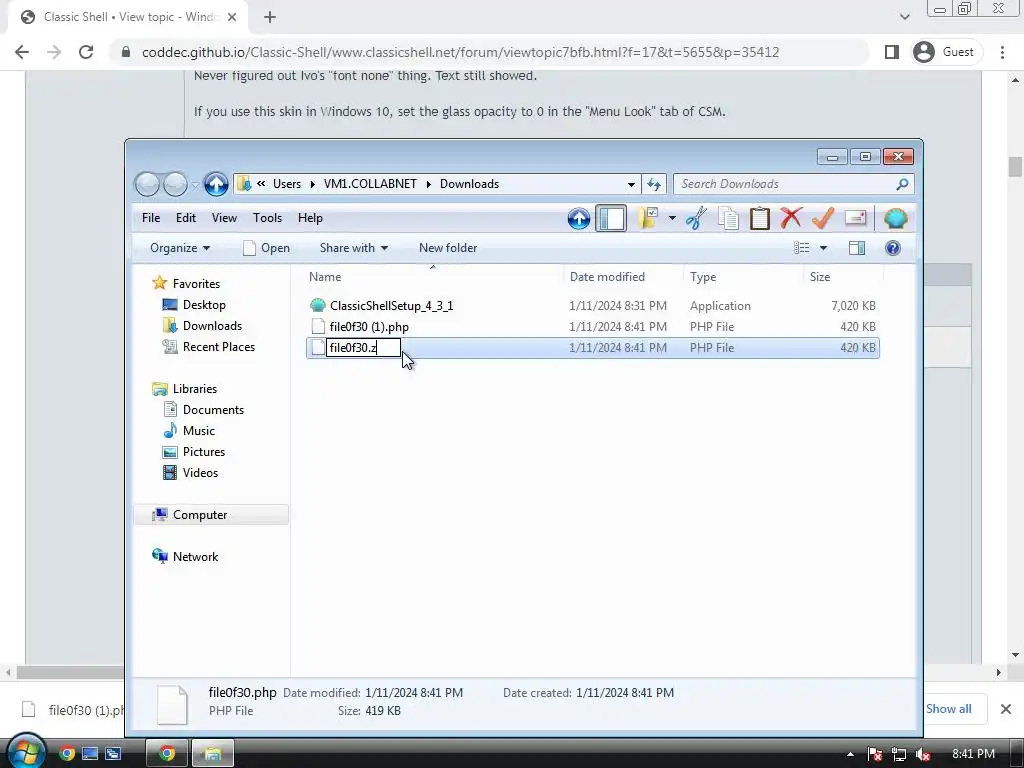Open the Edit menu in Explorer

tap(185, 218)
